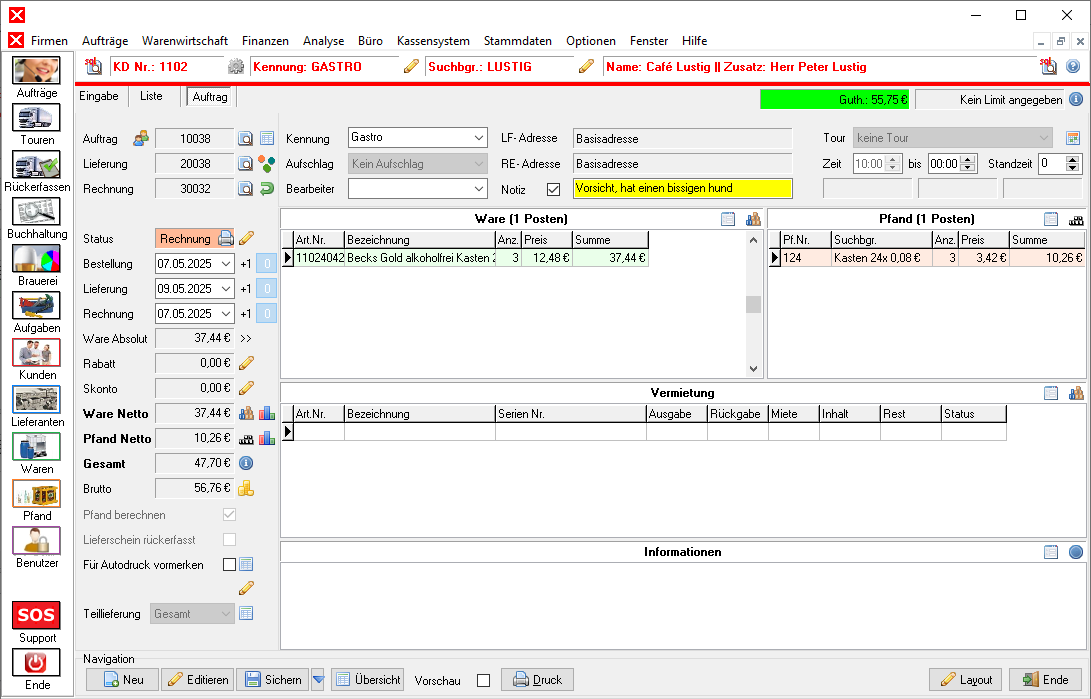
Task: Toggle the Notiz checkbox
Action: 553,189
